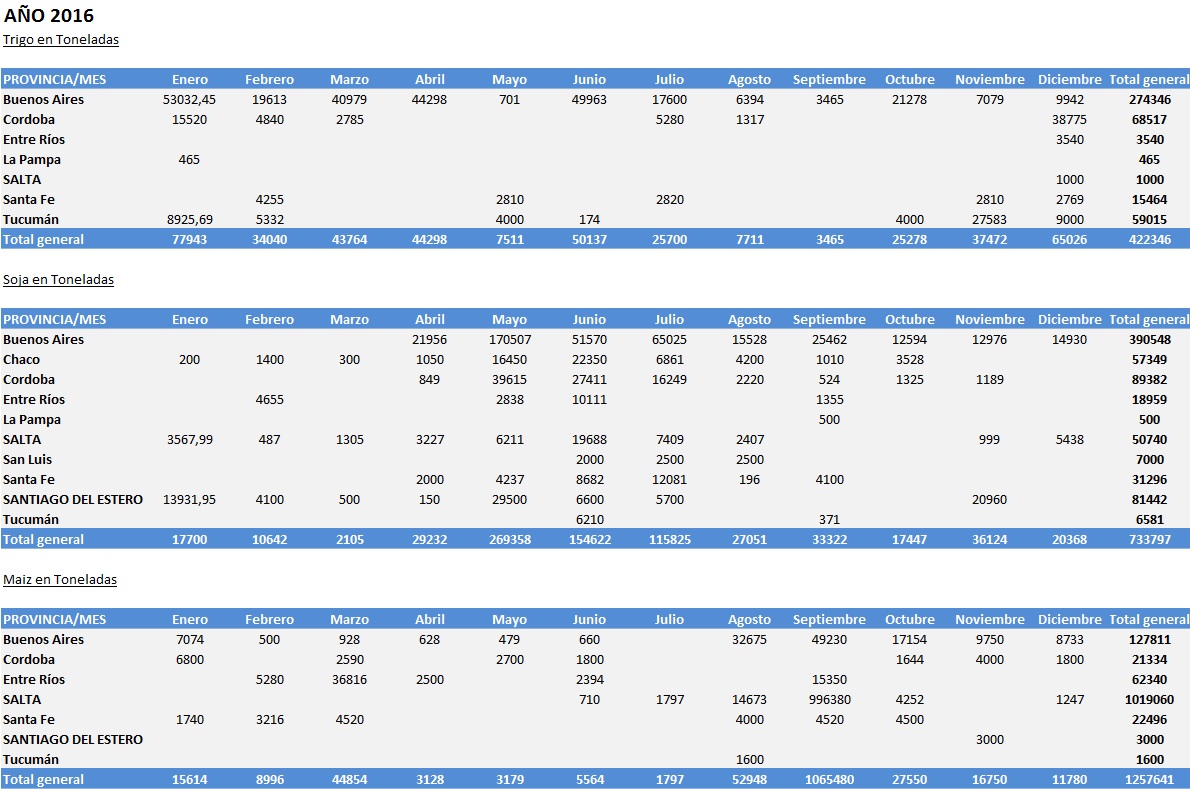Click Trigo Santa Fe total 15464
This screenshot has height=789, width=1190.
click(1150, 200)
